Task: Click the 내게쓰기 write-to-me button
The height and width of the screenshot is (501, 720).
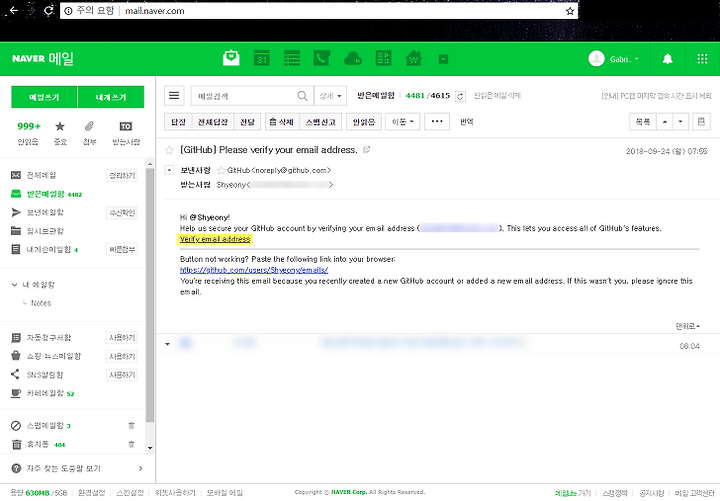Action: (111, 97)
